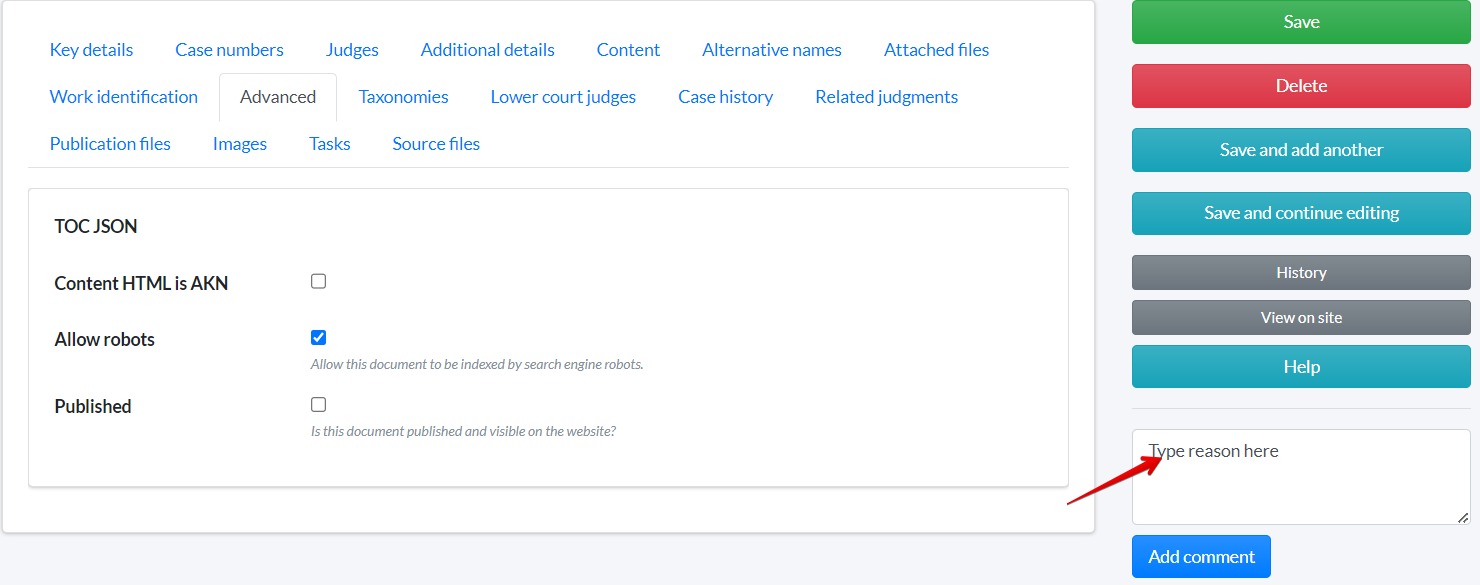1480x585 pixels.
Task: Click Save and continue editing
Action: click(1301, 213)
